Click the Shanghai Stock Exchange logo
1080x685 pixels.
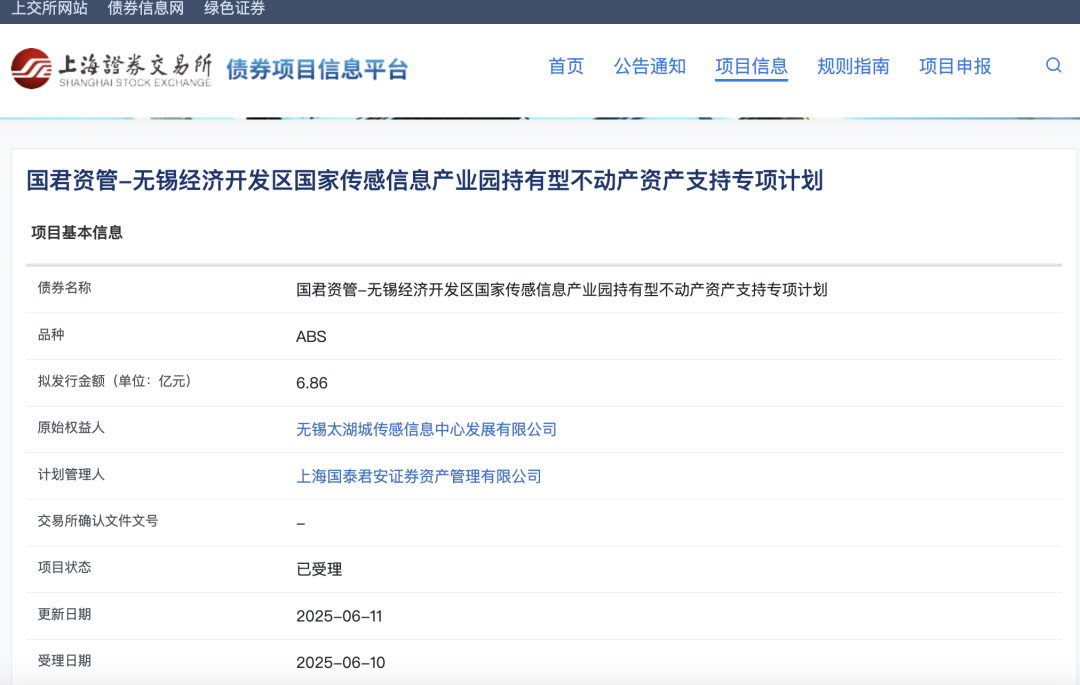[112, 68]
